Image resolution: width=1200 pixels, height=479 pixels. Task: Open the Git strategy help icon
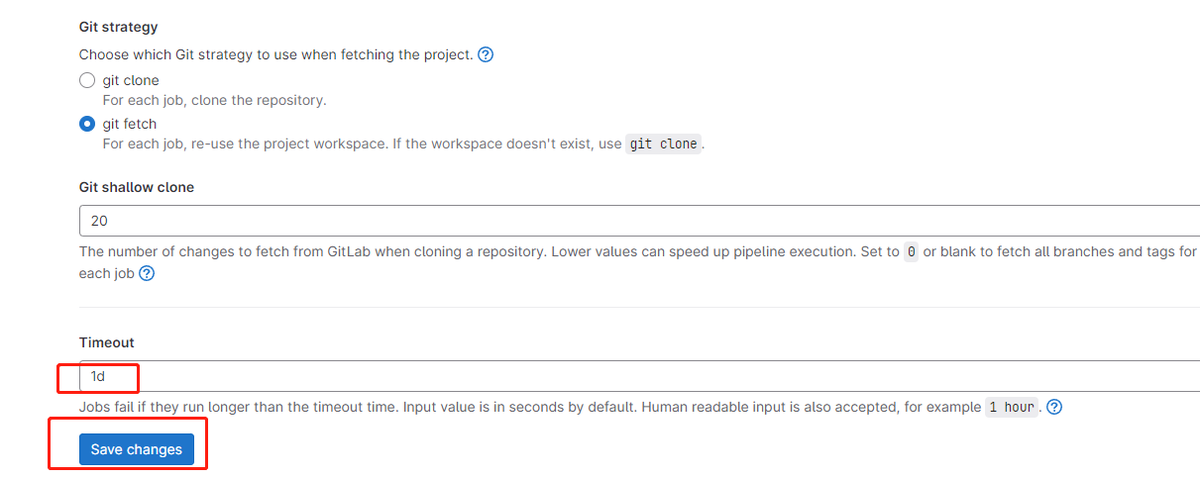(x=486, y=55)
